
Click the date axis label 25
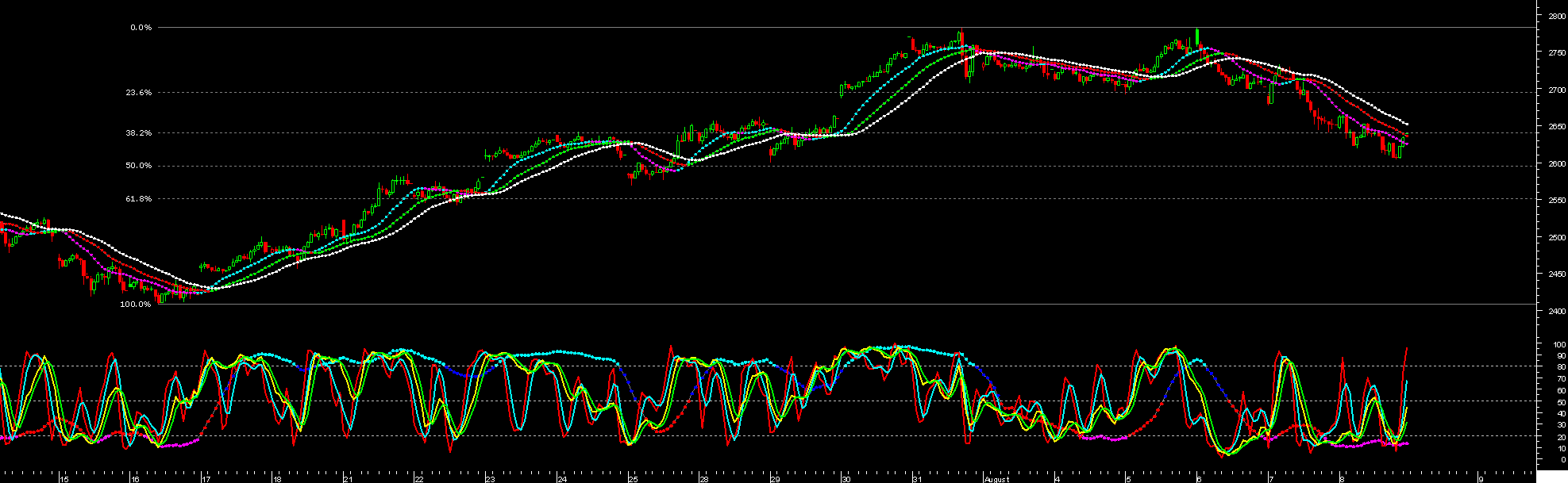pos(632,479)
